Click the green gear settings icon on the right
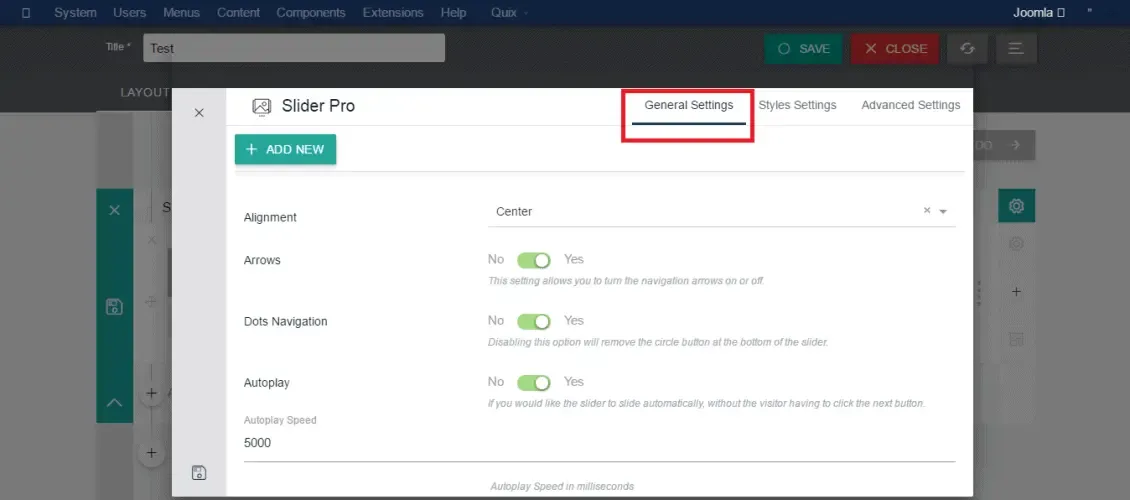This screenshot has width=1130, height=500. 1016,206
